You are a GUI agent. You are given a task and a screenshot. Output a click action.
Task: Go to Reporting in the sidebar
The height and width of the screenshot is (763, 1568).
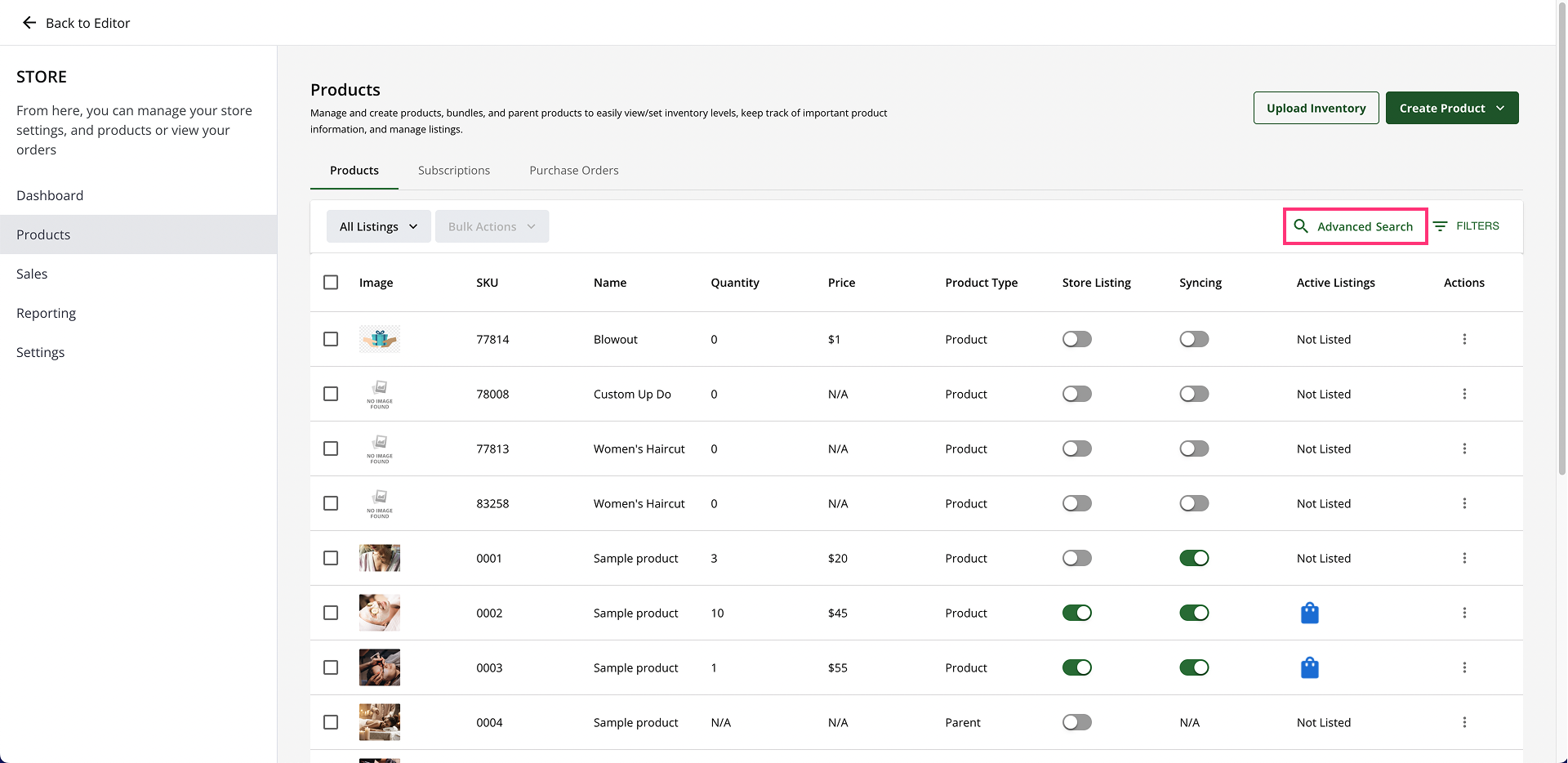click(x=46, y=313)
